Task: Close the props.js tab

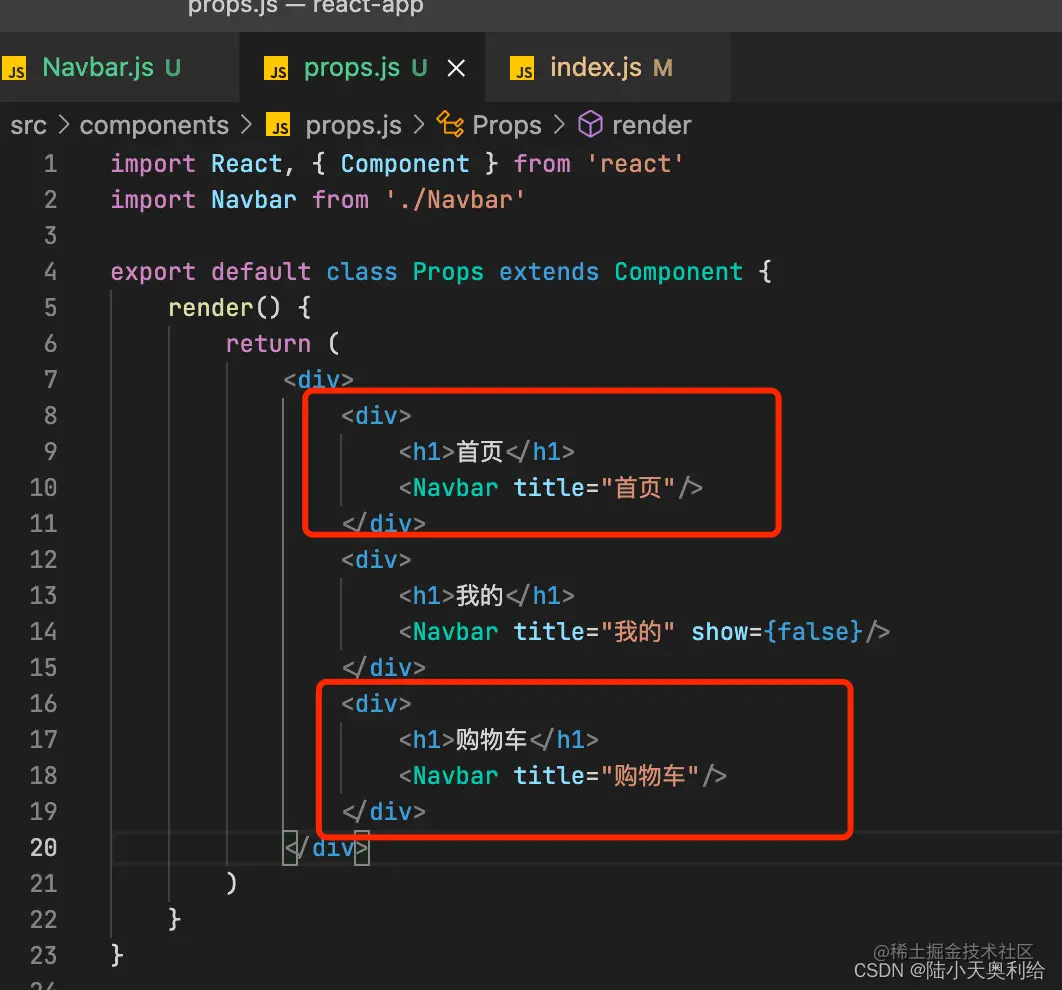Action: pos(456,68)
